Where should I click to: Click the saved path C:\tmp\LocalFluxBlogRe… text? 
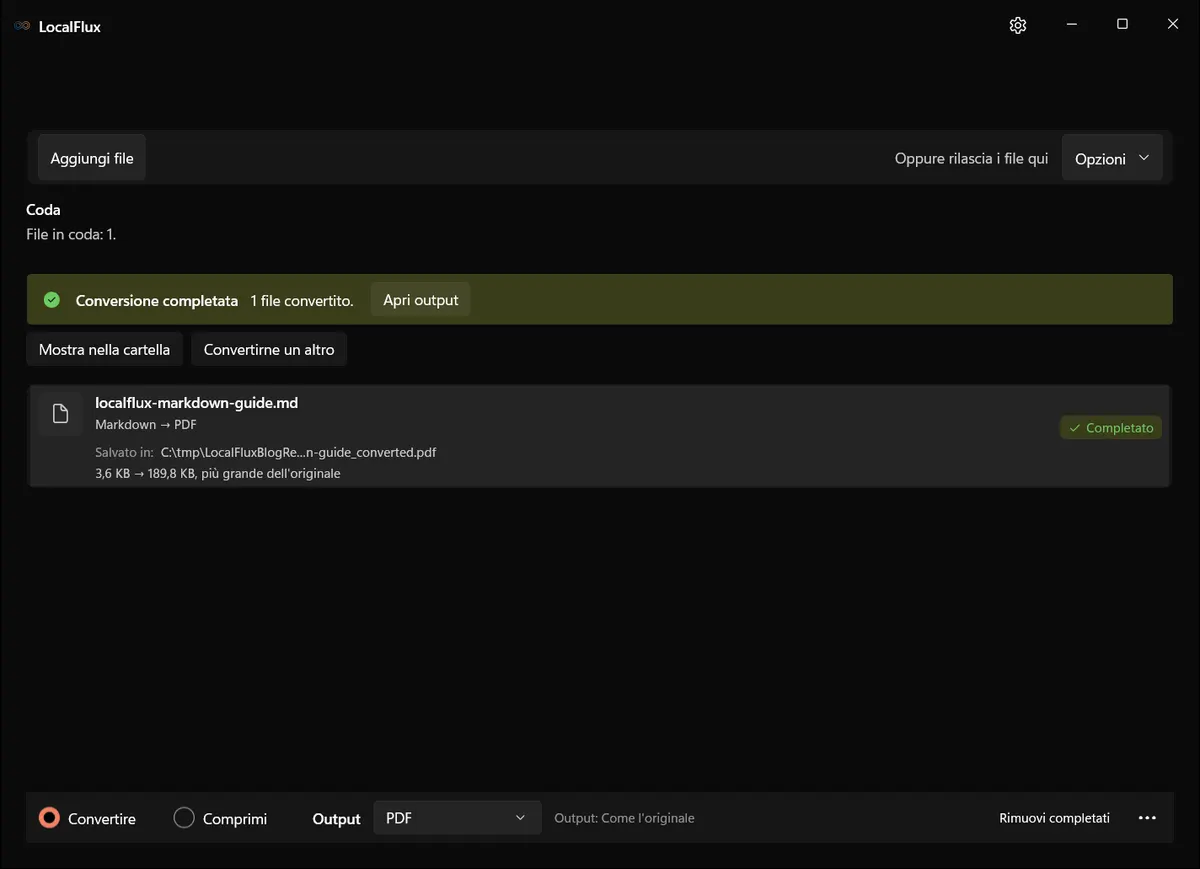(x=299, y=452)
